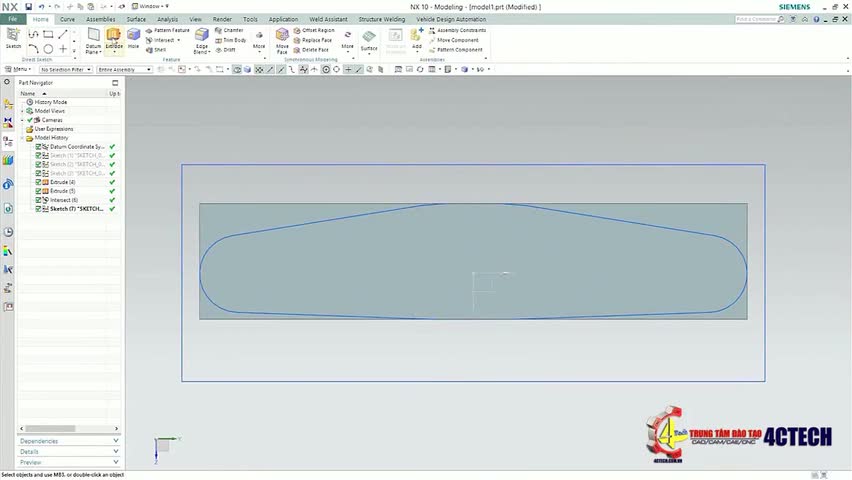Screen dimensions: 852x480
Task: Click inside the Find a Command field
Action: tap(755, 19)
